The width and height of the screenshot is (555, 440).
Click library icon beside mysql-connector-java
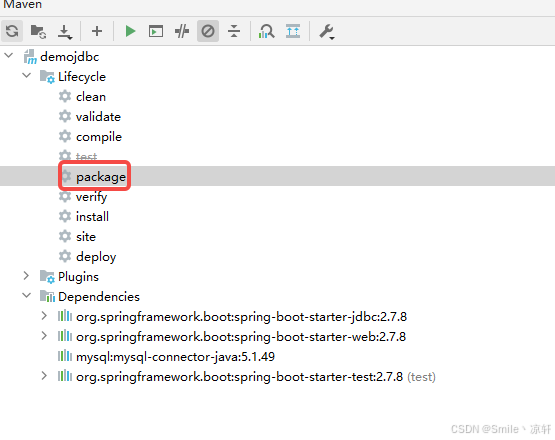[65, 355]
